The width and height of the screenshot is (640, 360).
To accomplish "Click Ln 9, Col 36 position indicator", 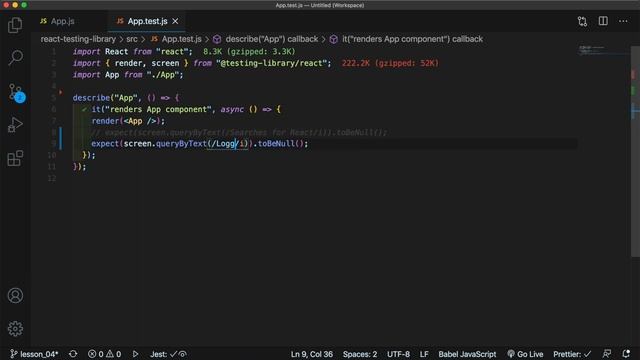I will coord(311,354).
